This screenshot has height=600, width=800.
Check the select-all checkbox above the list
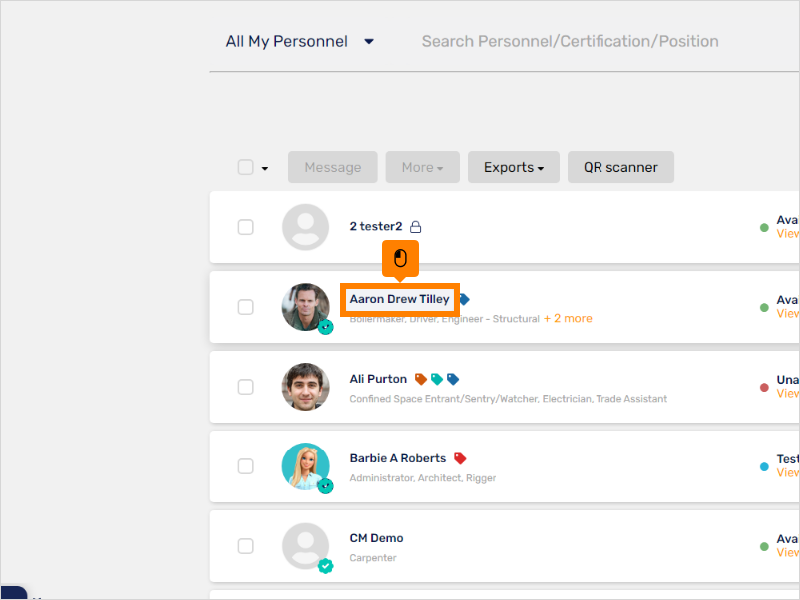(x=245, y=167)
